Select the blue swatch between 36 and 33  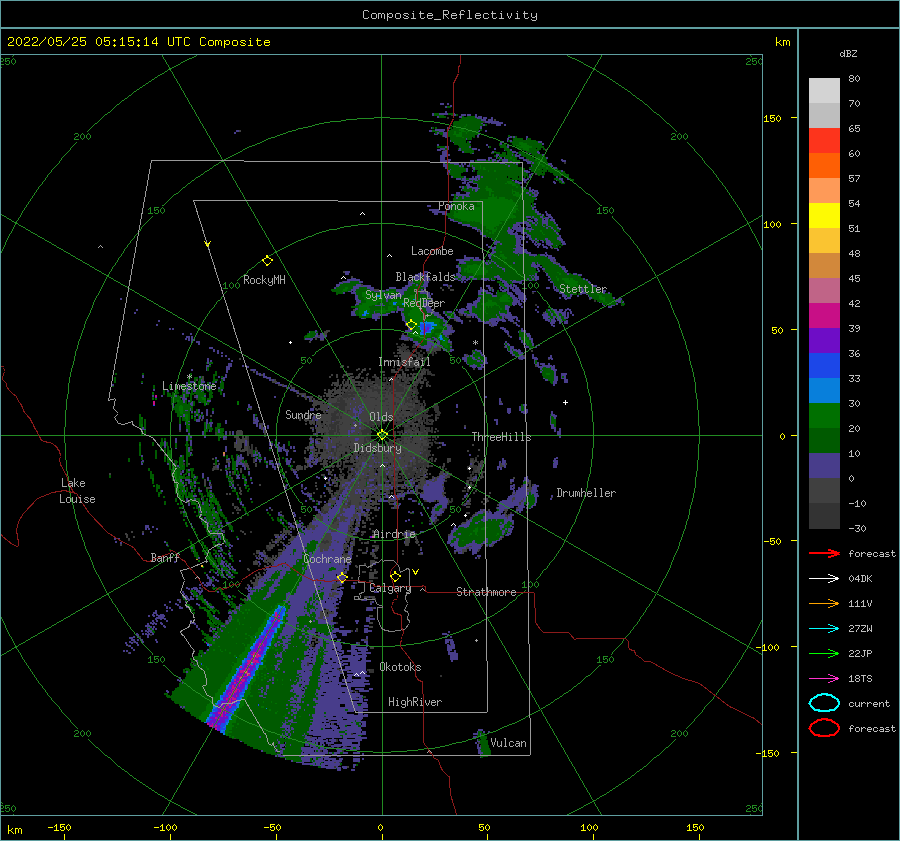[x=824, y=366]
